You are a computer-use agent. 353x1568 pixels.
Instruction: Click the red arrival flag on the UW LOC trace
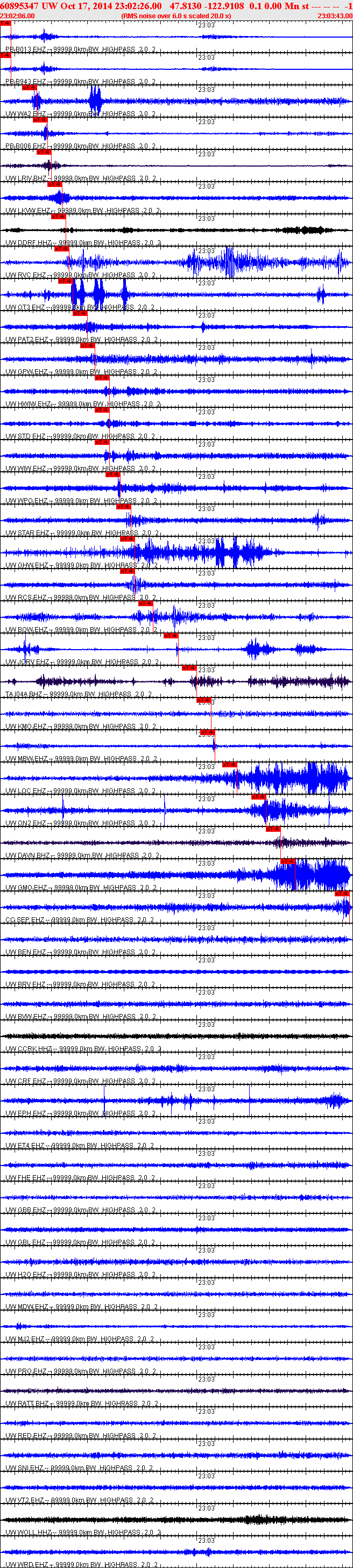tap(229, 765)
